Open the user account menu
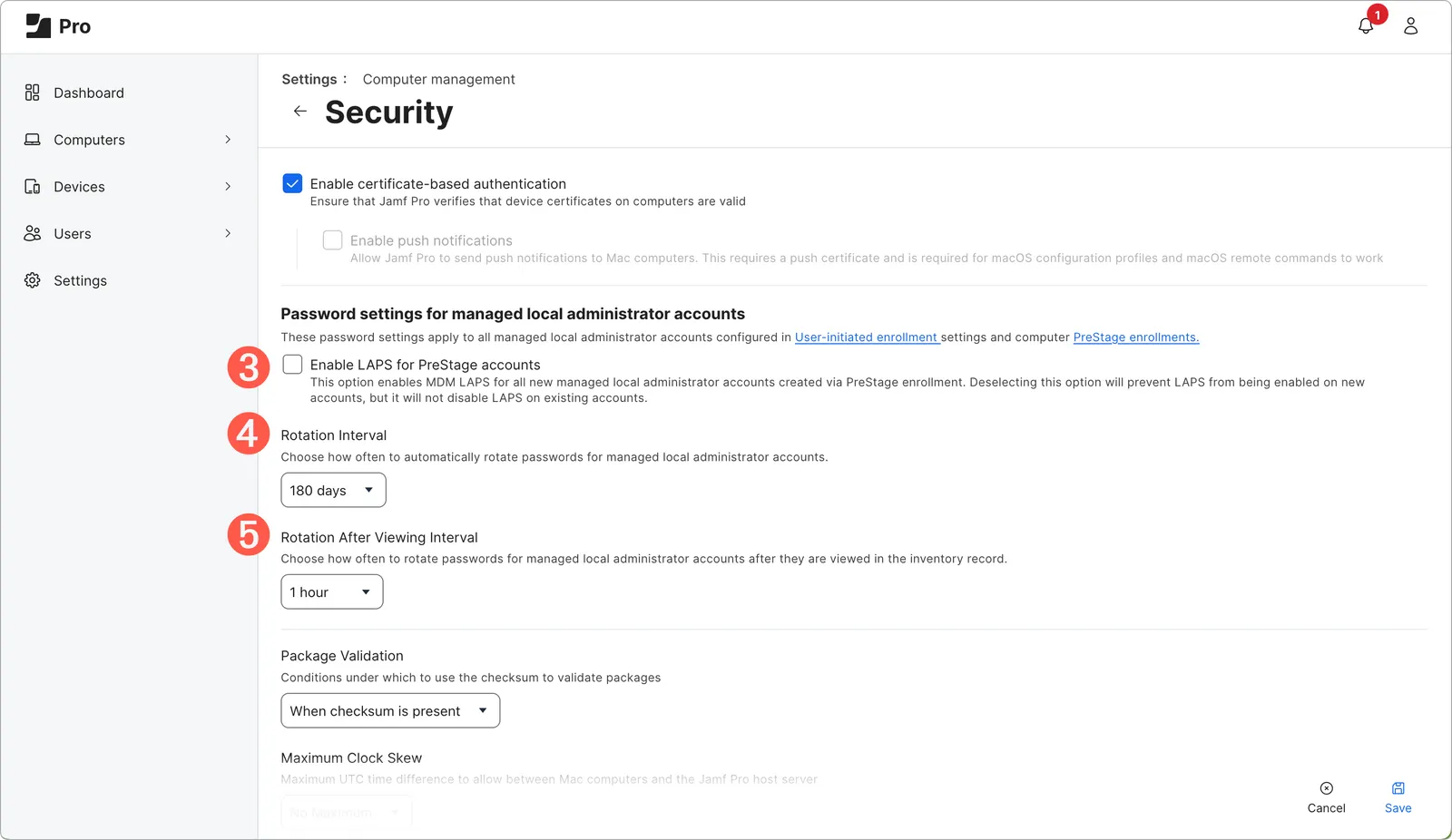Image resolution: width=1452 pixels, height=840 pixels. 1410,26
